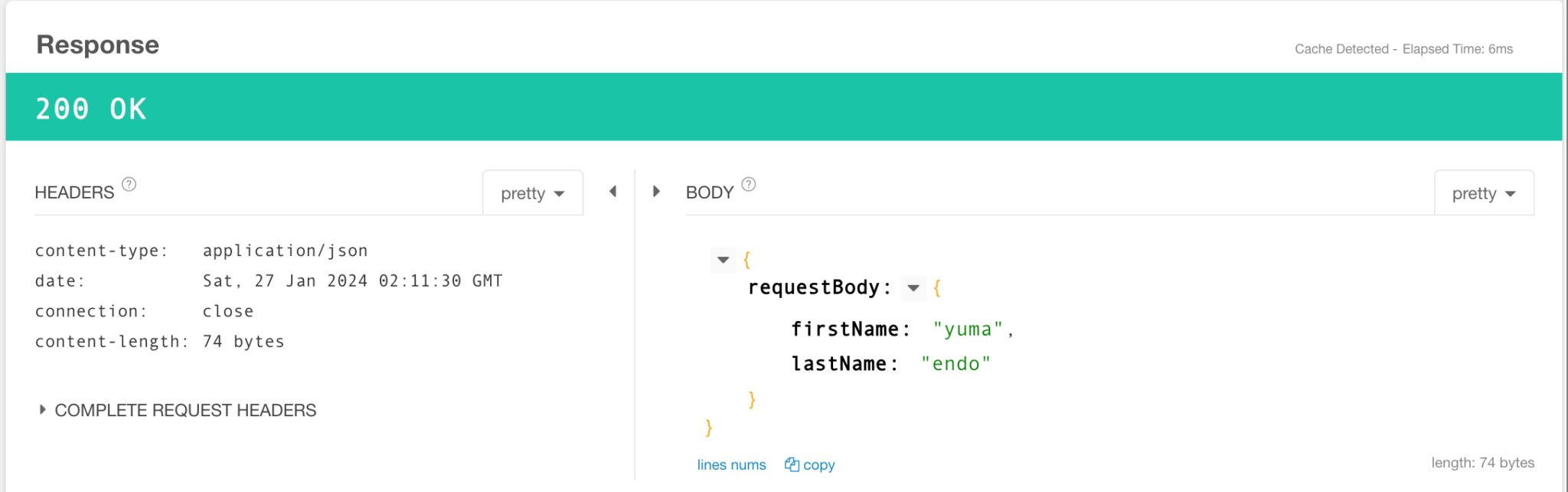Viewport: 1568px width, 492px height.
Task: Click the firstName value "yuma"
Action: [968, 330]
